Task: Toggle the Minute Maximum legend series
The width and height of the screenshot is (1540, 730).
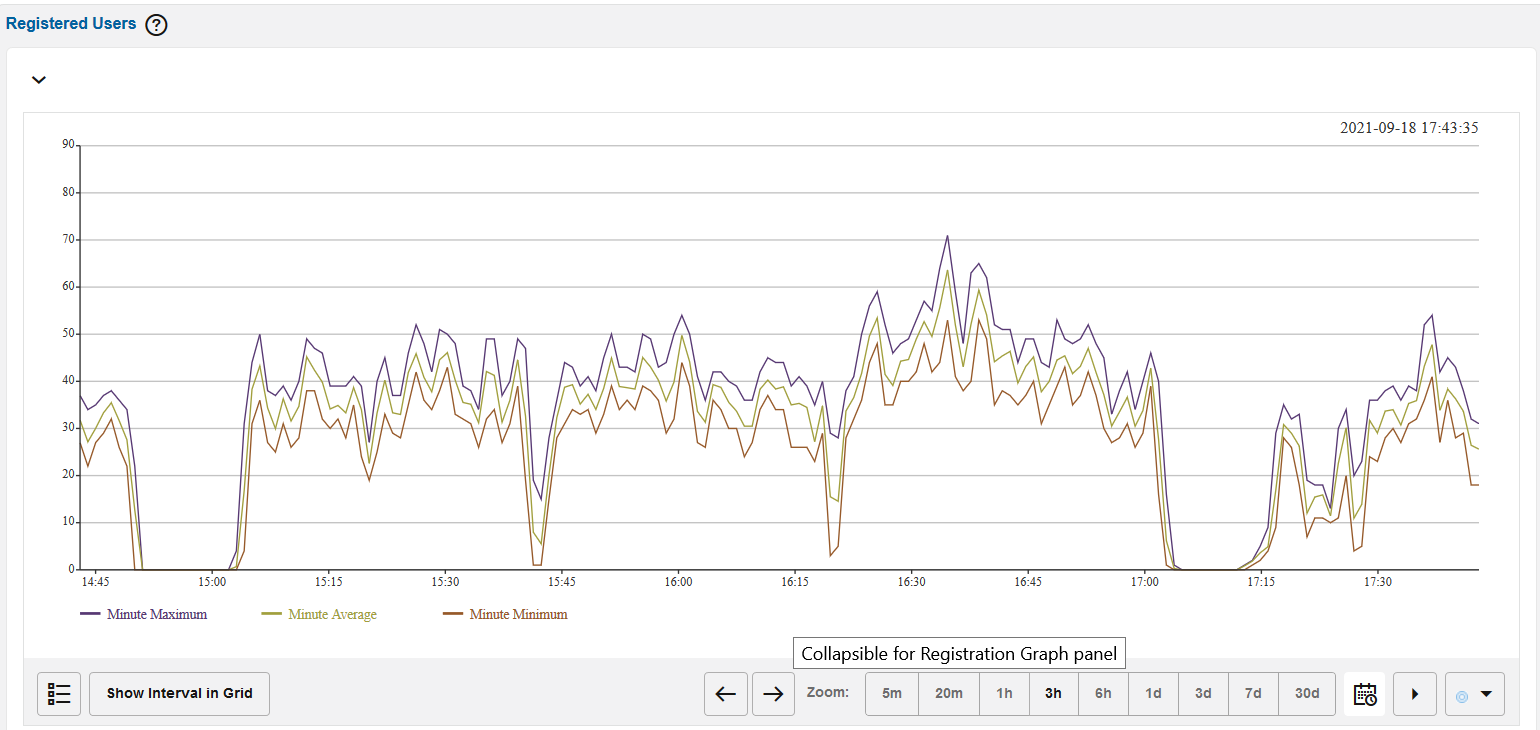Action: pyautogui.click(x=157, y=615)
